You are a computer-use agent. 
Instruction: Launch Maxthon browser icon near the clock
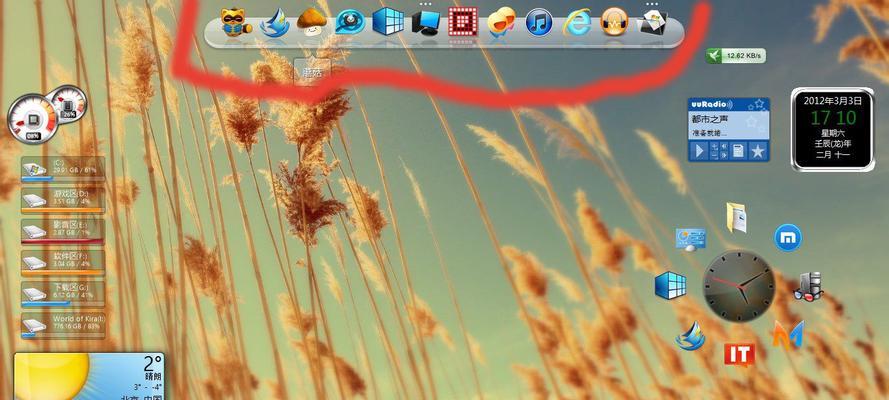coord(788,238)
